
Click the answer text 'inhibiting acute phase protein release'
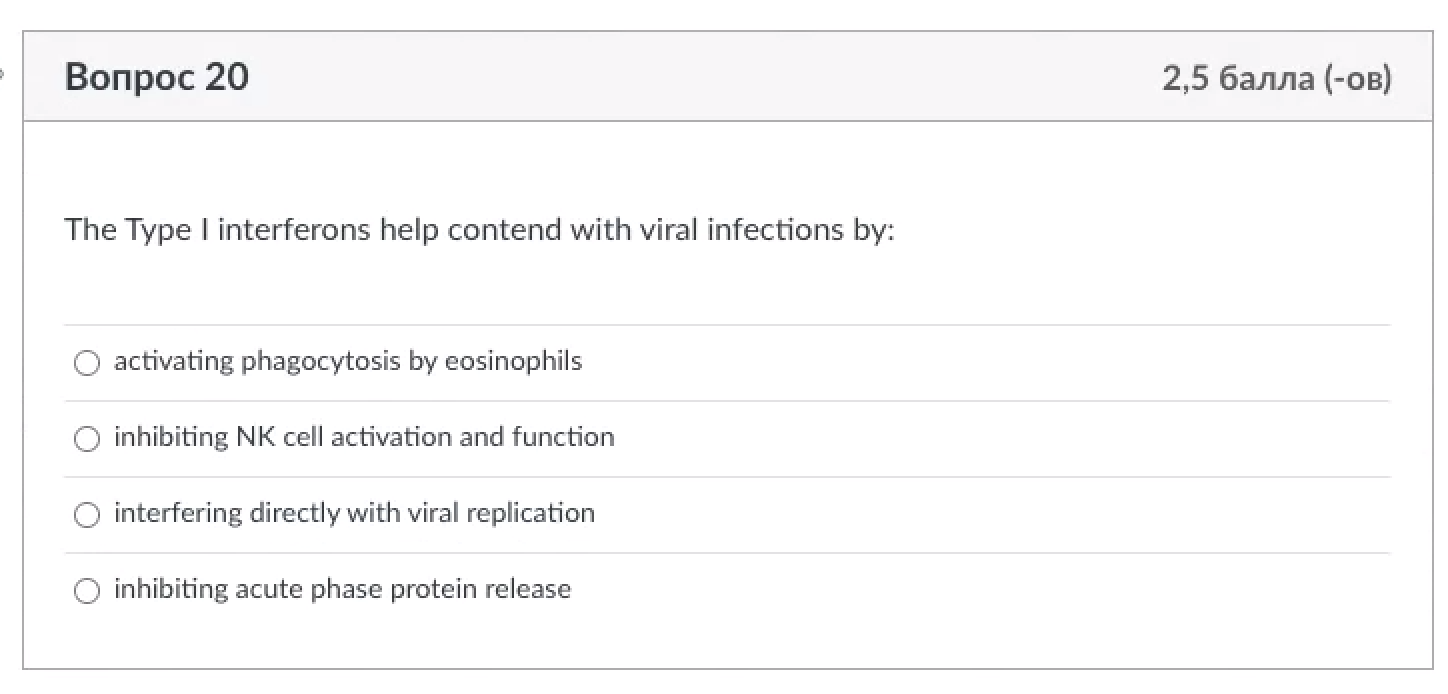(x=342, y=589)
